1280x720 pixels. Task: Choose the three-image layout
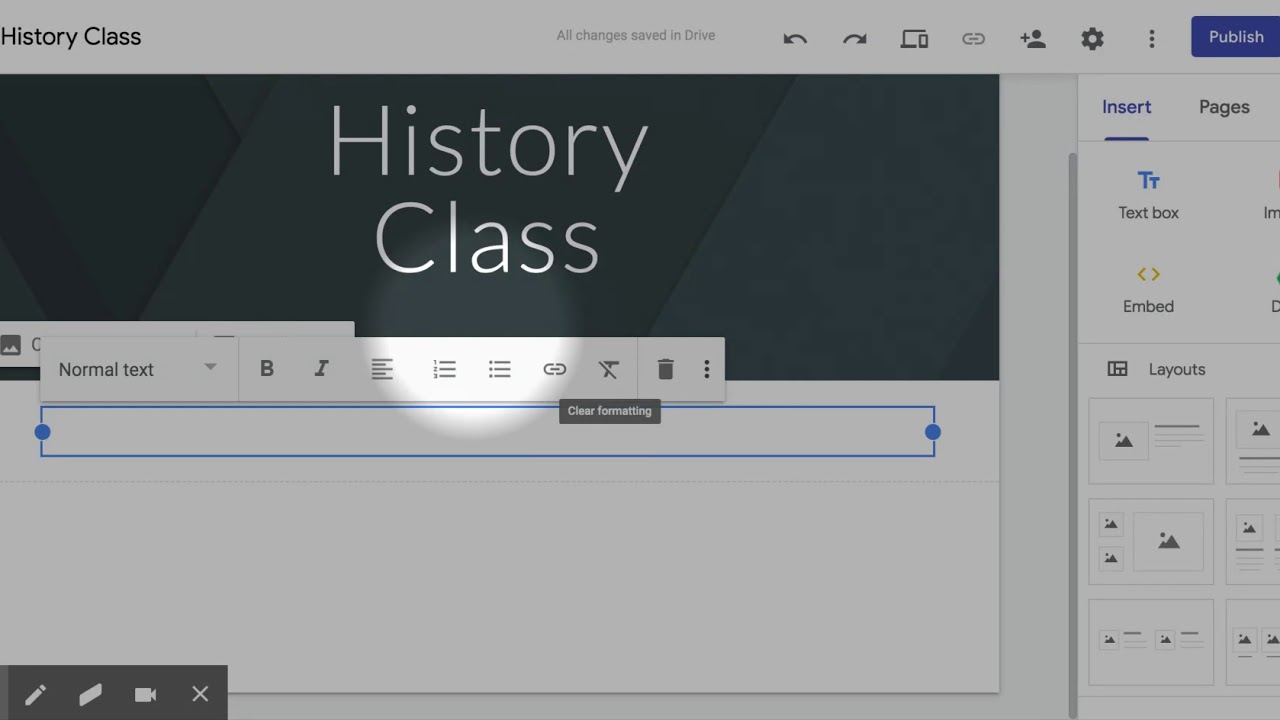(x=1151, y=541)
